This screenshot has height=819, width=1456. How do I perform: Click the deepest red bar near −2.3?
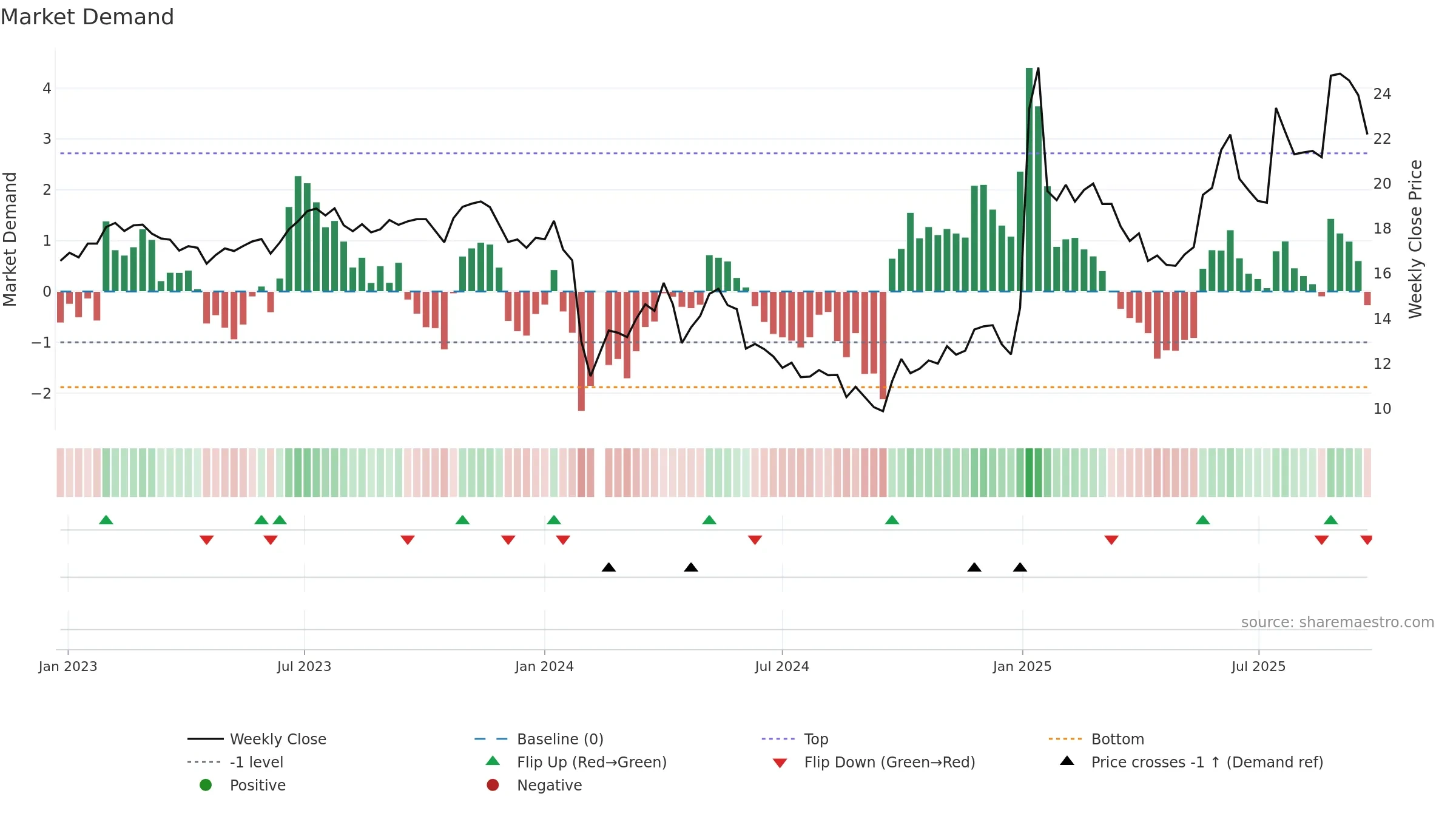[581, 351]
